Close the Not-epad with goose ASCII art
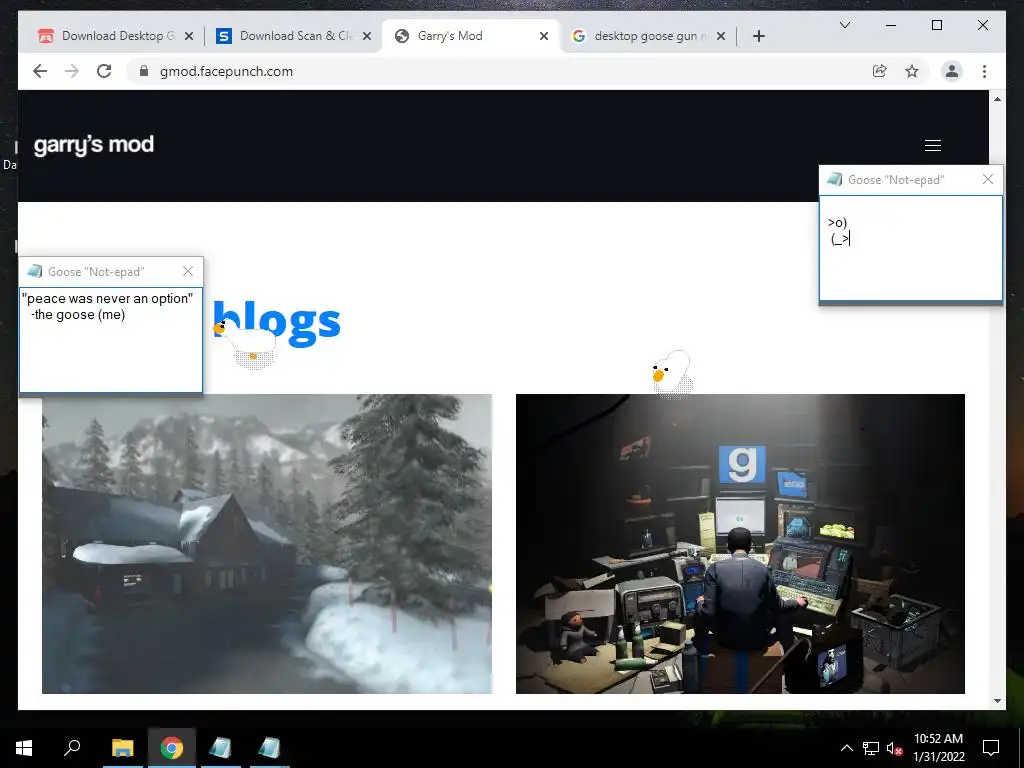Viewport: 1024px width, 768px height. click(987, 179)
